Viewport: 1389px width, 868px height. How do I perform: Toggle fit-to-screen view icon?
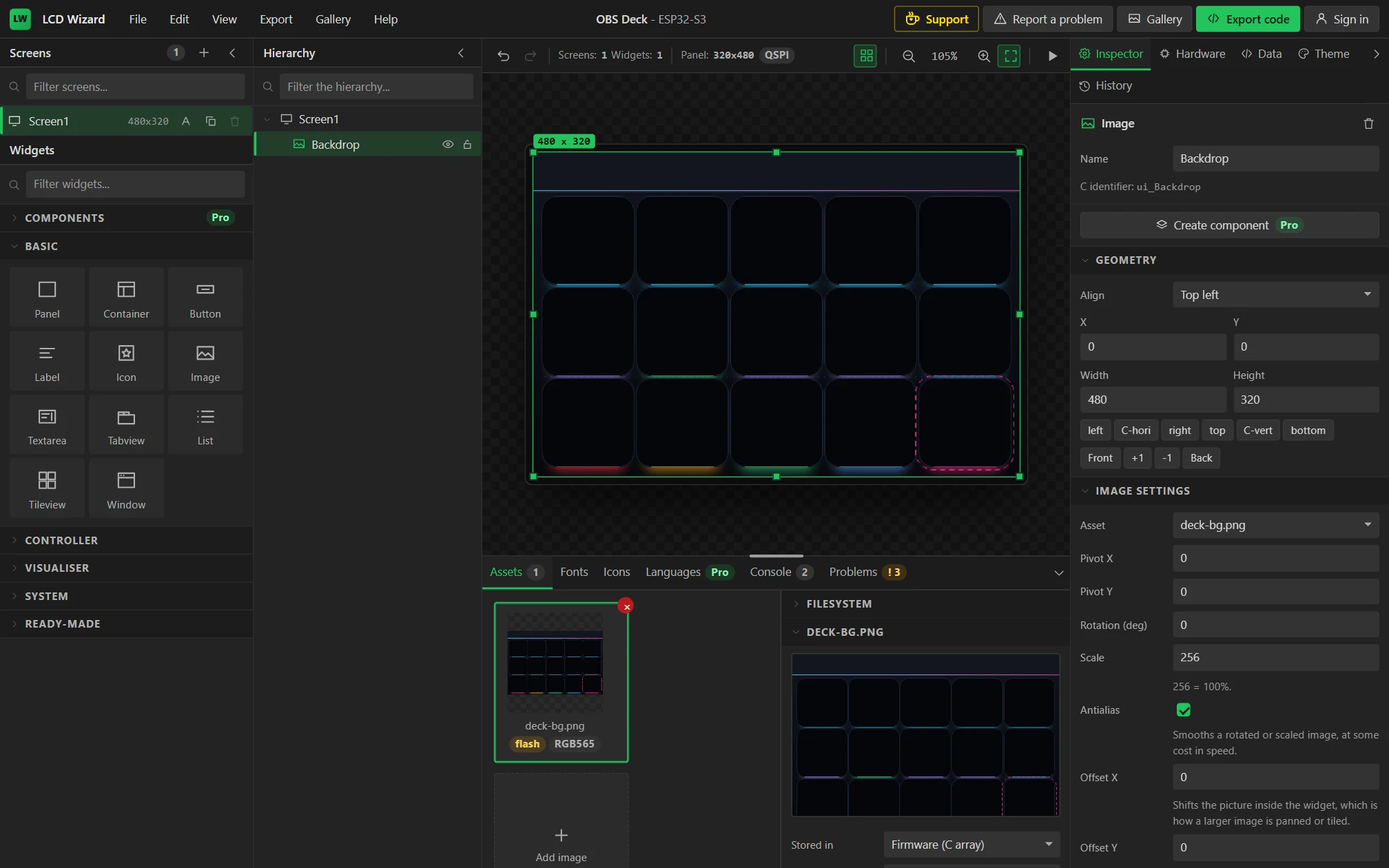[1010, 56]
